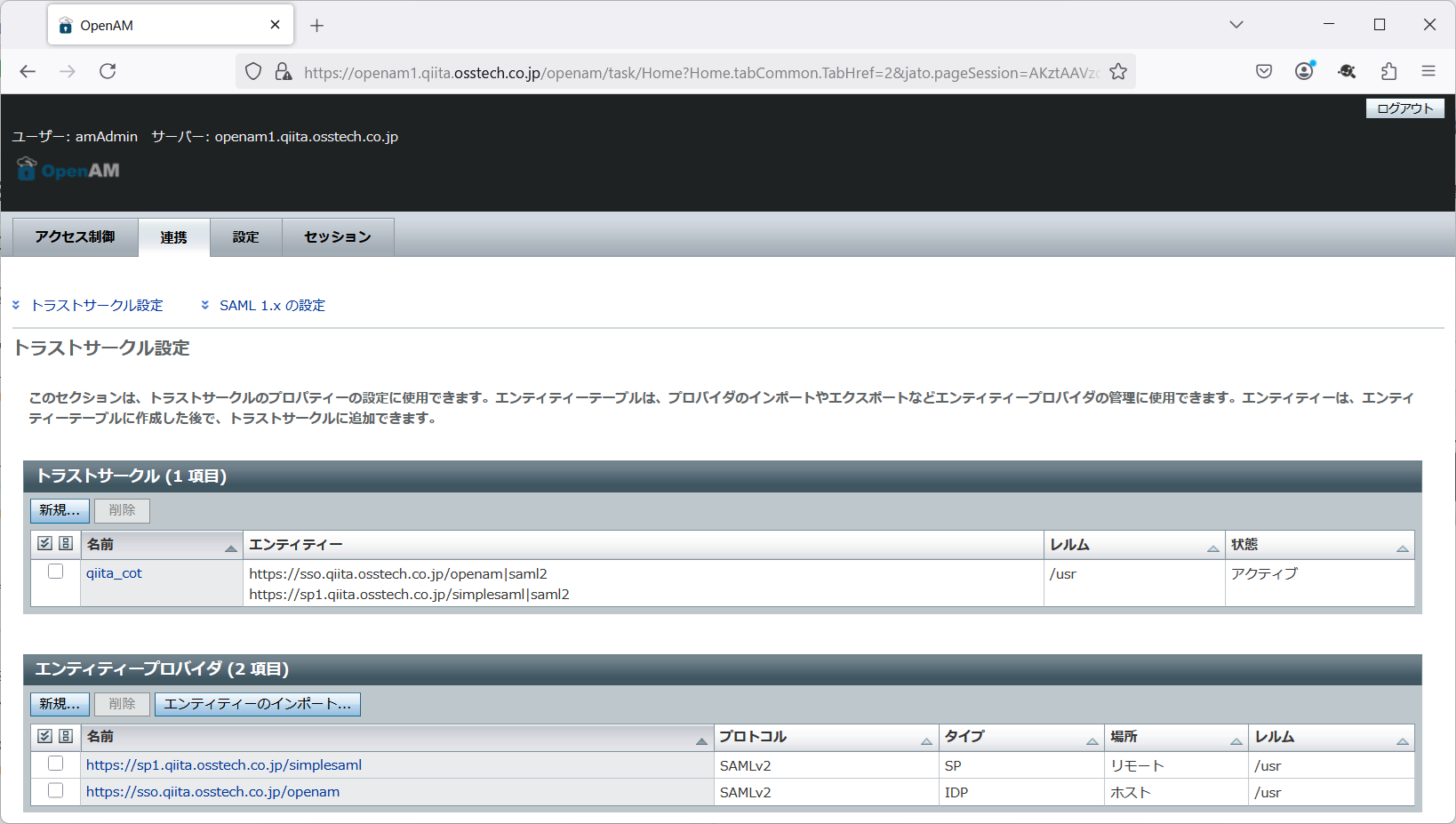Open the Firefox application menu
The image size is (1456, 824).
[1429, 71]
